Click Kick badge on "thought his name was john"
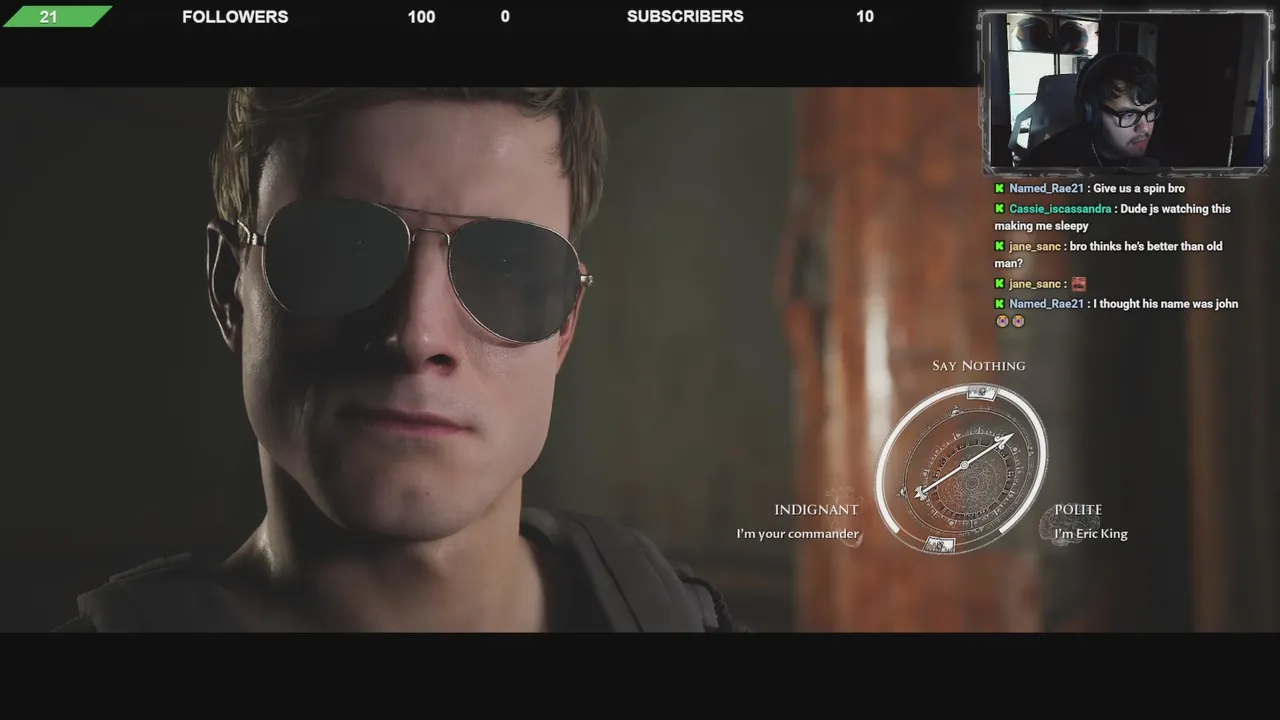 [x=999, y=304]
